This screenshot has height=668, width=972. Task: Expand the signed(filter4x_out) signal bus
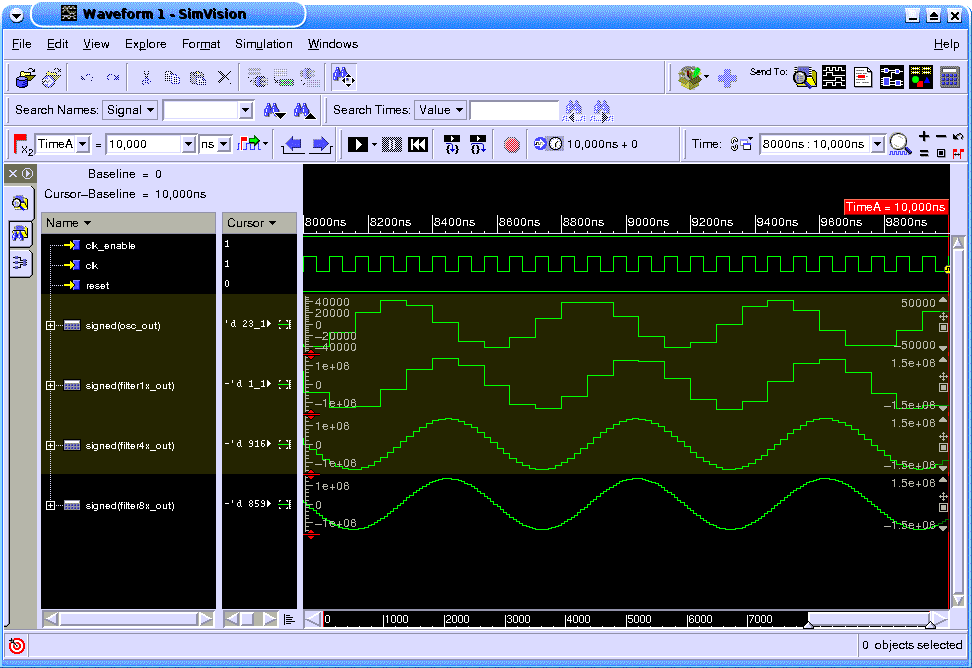coord(51,446)
